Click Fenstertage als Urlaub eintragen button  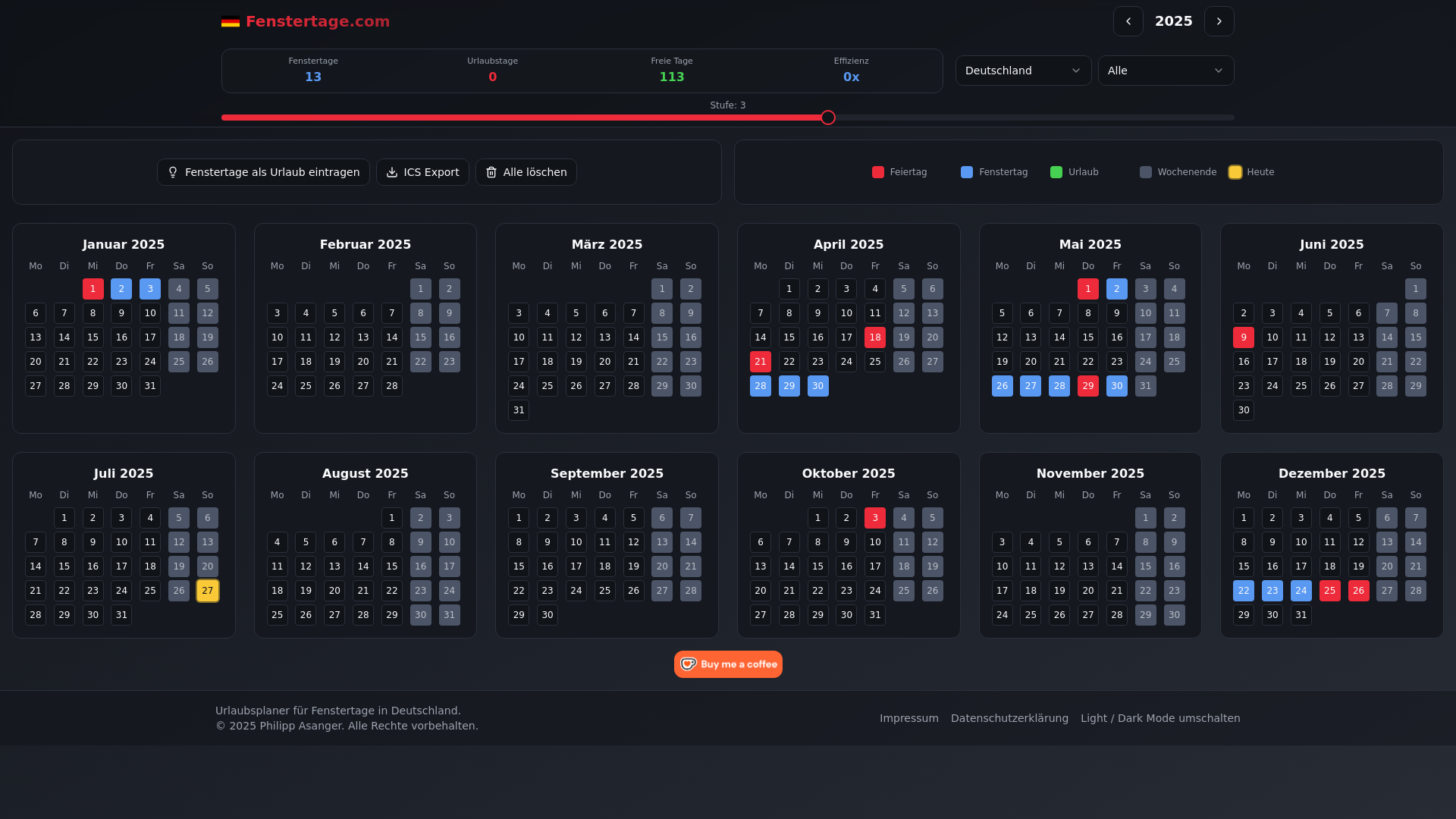(263, 172)
